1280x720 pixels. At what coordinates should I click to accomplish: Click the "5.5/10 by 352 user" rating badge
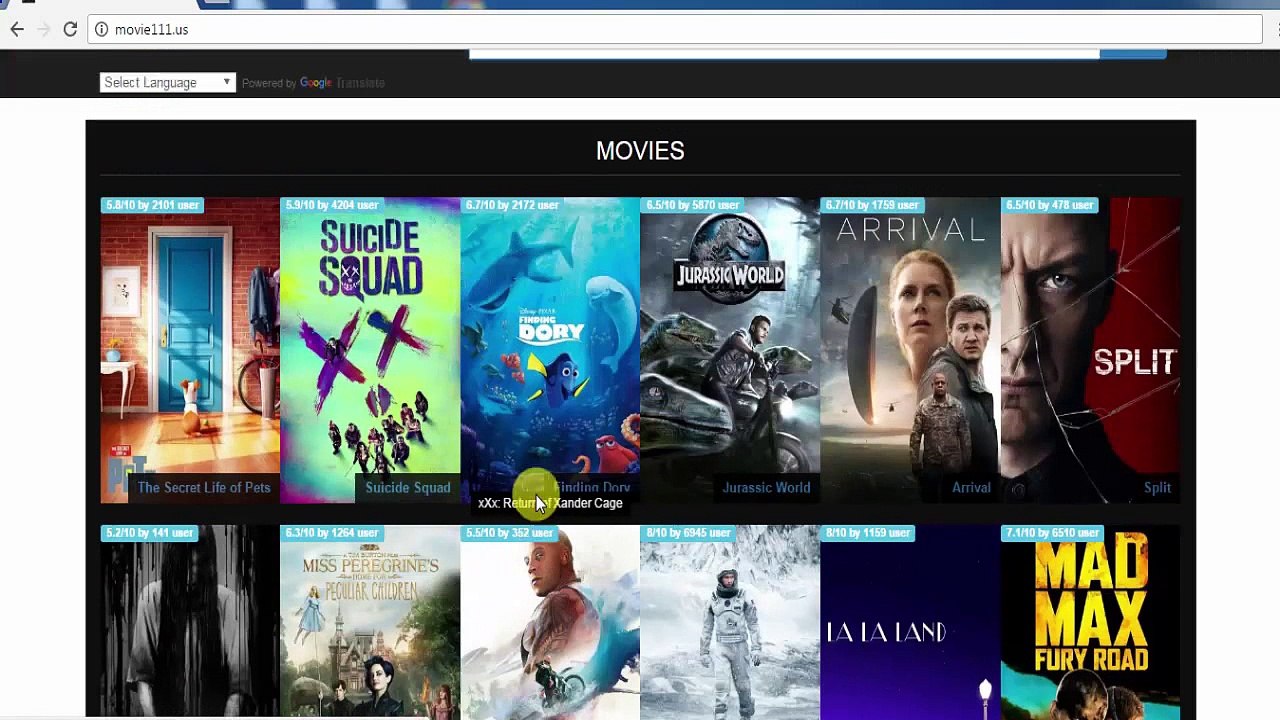[509, 533]
